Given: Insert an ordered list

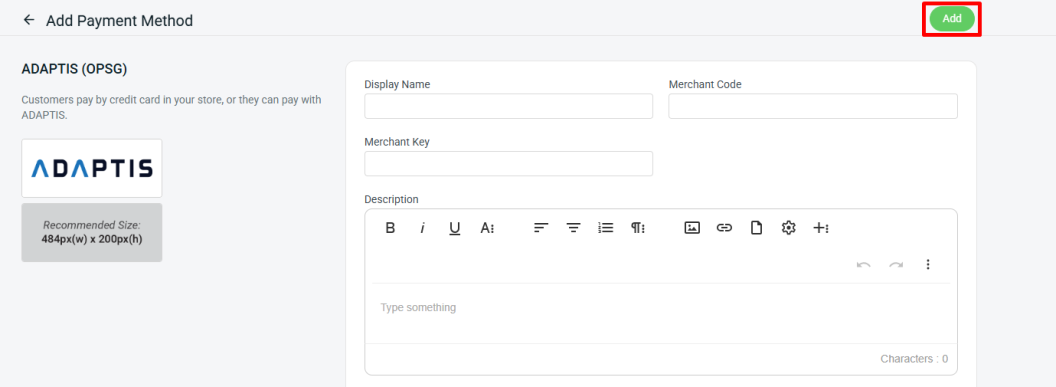Looking at the screenshot, I should coord(605,228).
